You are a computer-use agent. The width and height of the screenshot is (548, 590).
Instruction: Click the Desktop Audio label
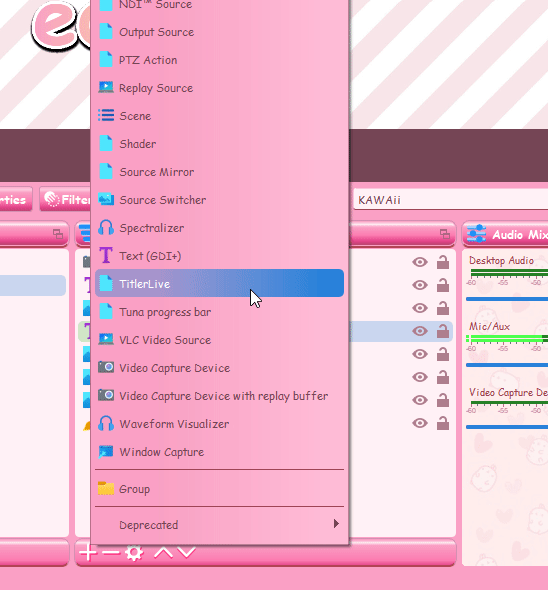[501, 260]
